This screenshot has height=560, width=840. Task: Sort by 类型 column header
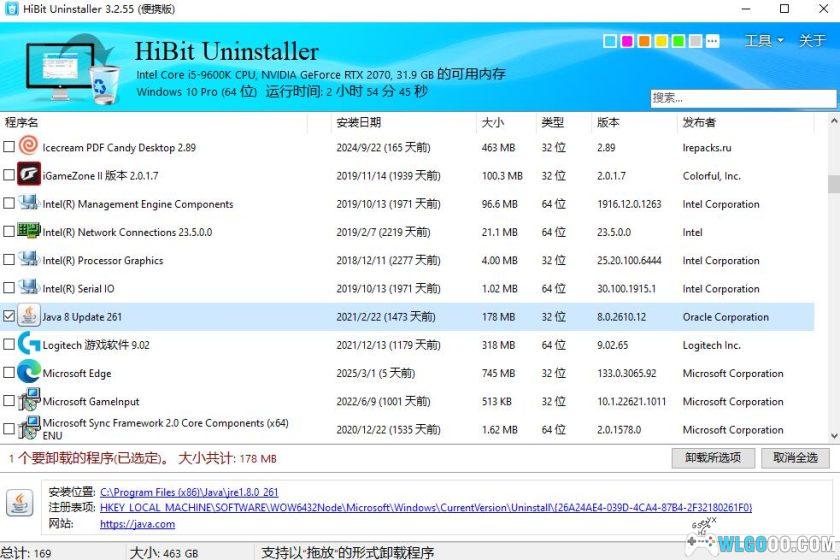(x=564, y=122)
